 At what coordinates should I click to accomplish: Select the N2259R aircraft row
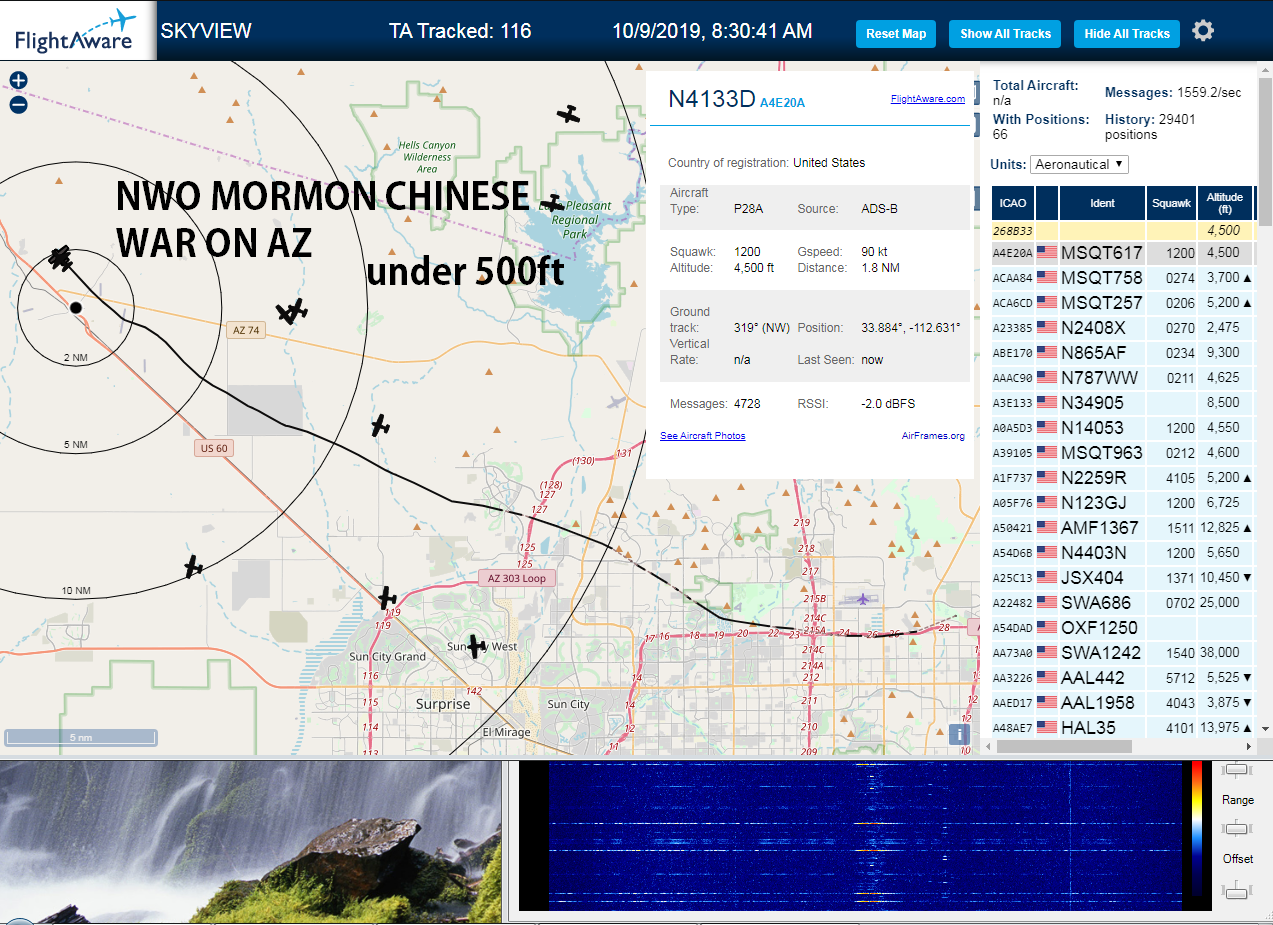(x=1122, y=478)
